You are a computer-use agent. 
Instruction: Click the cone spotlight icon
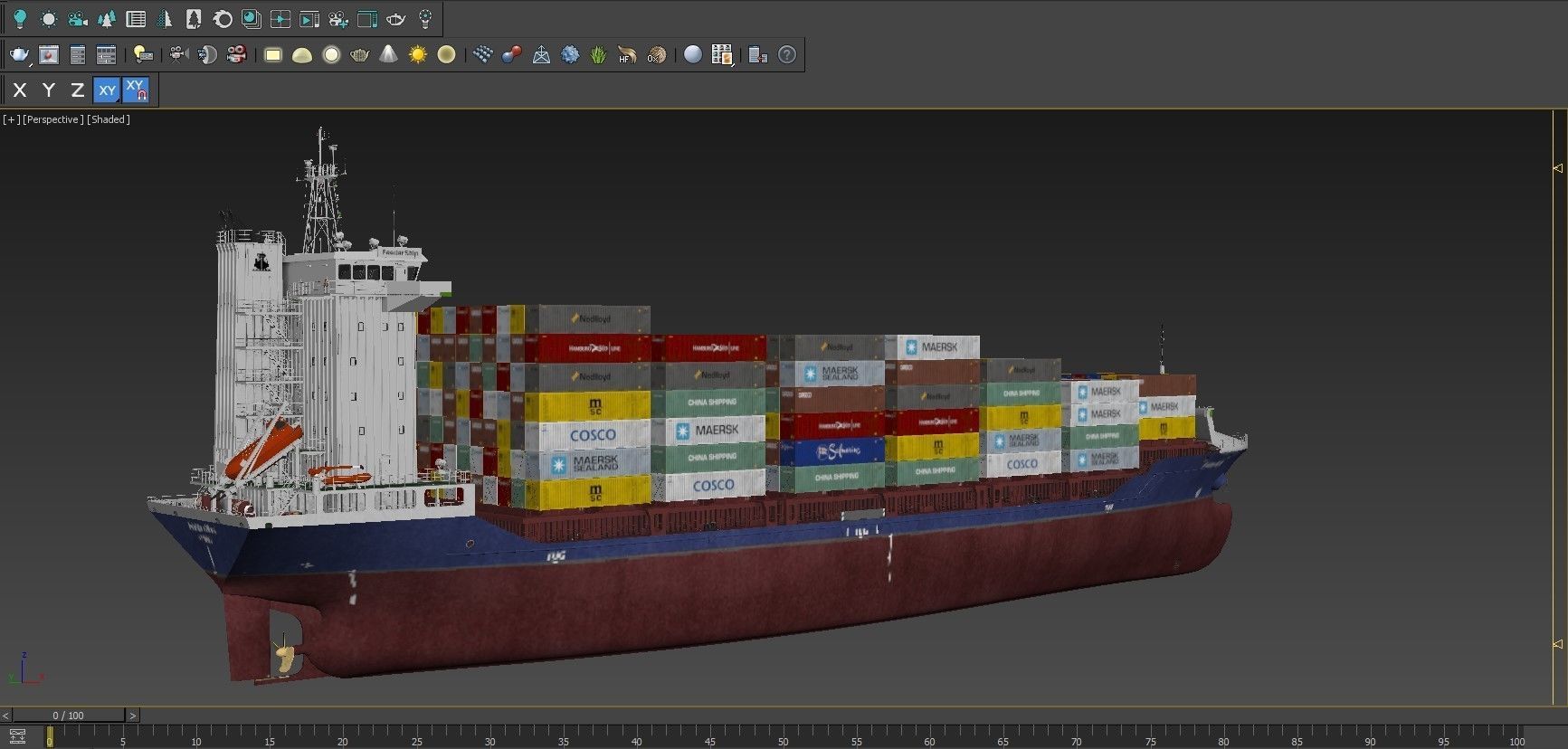(389, 55)
